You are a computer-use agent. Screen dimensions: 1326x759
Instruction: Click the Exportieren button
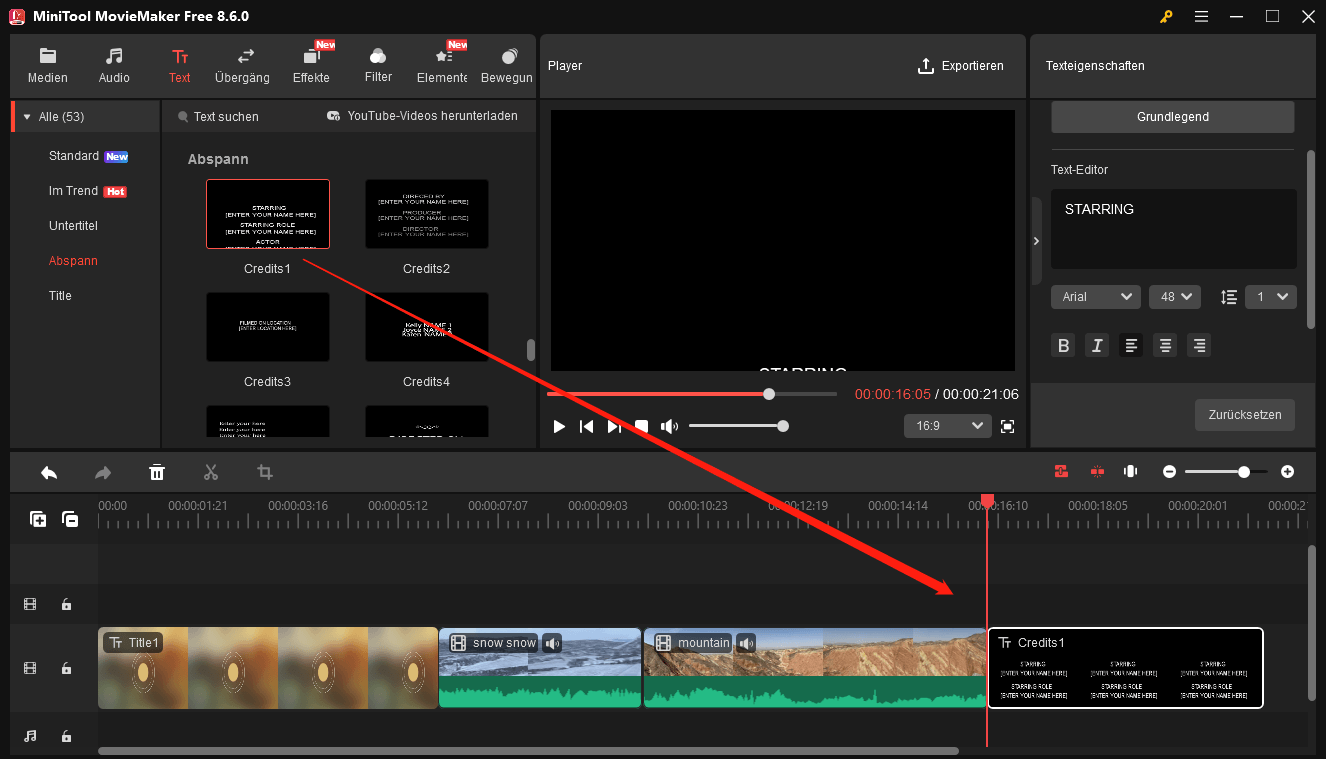click(961, 65)
